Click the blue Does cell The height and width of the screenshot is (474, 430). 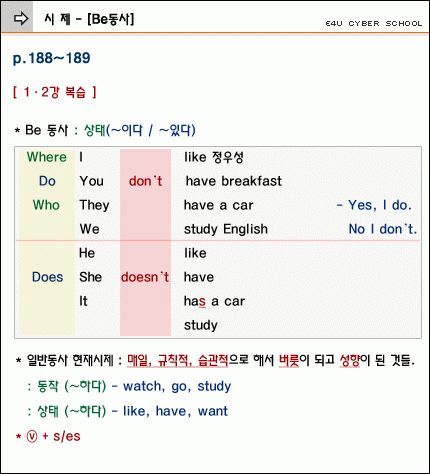click(48, 277)
